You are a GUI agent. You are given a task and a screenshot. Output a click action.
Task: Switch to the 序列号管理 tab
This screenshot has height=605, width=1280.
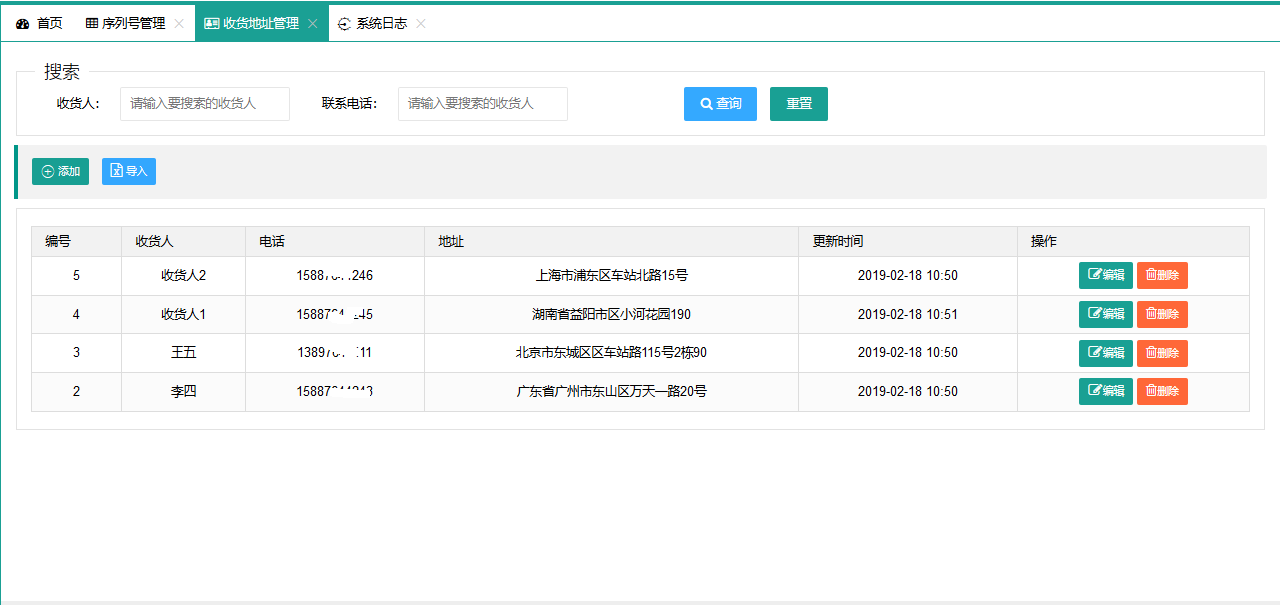(125, 23)
